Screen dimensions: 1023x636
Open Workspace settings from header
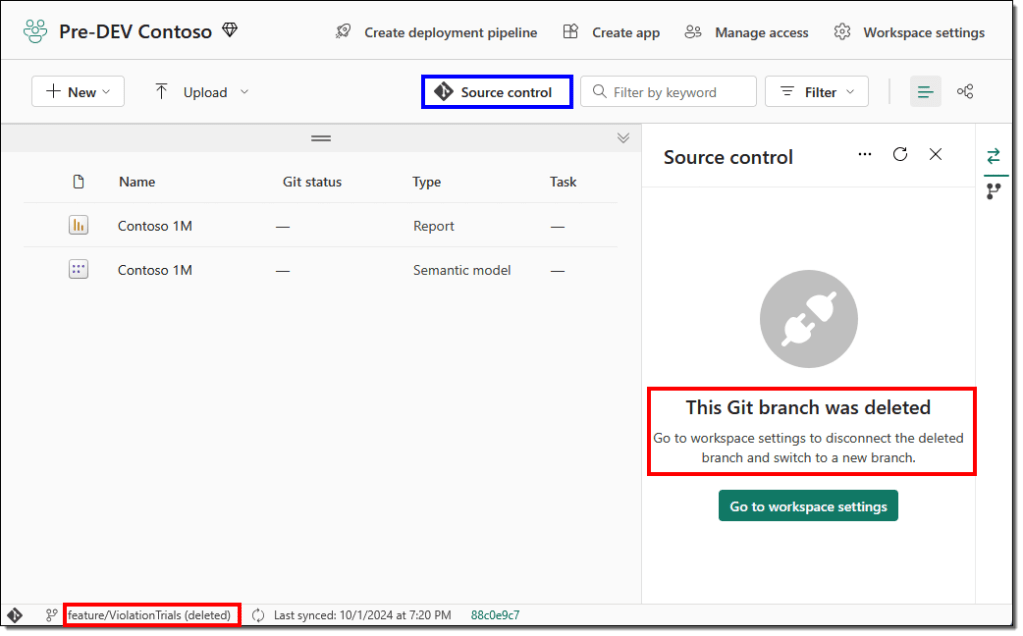[909, 32]
